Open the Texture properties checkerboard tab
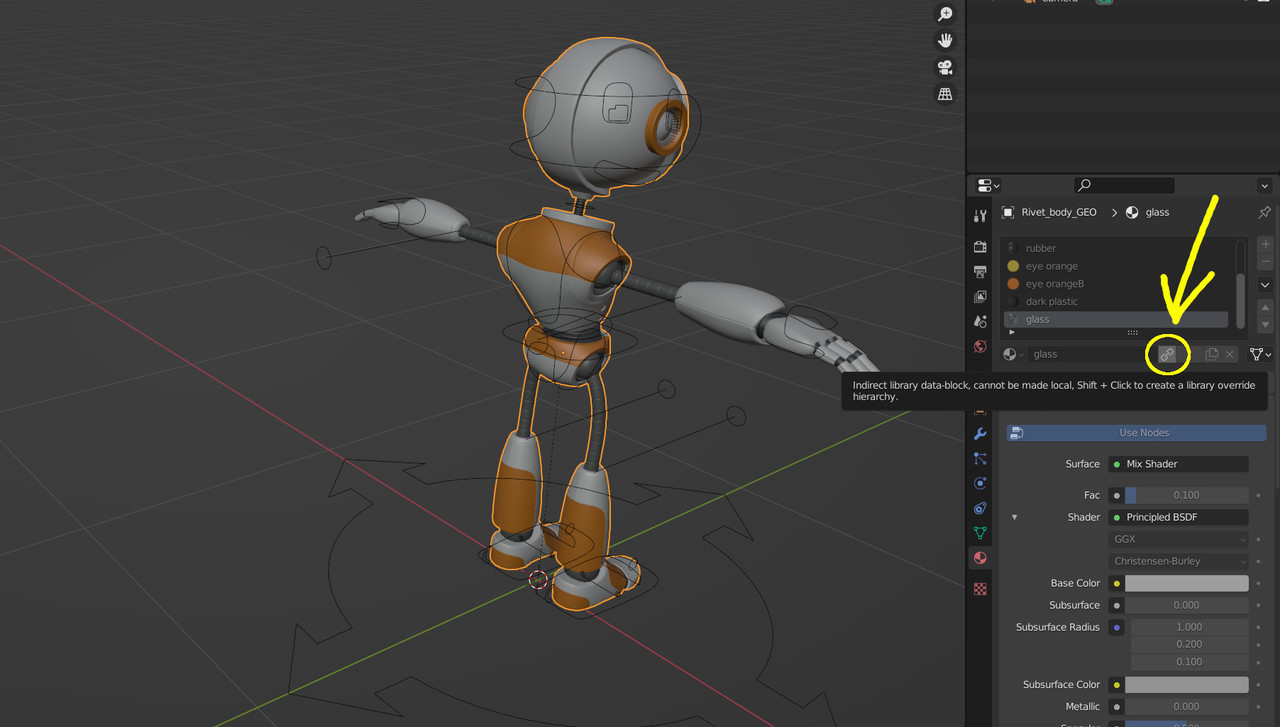Image resolution: width=1280 pixels, height=727 pixels. [980, 589]
